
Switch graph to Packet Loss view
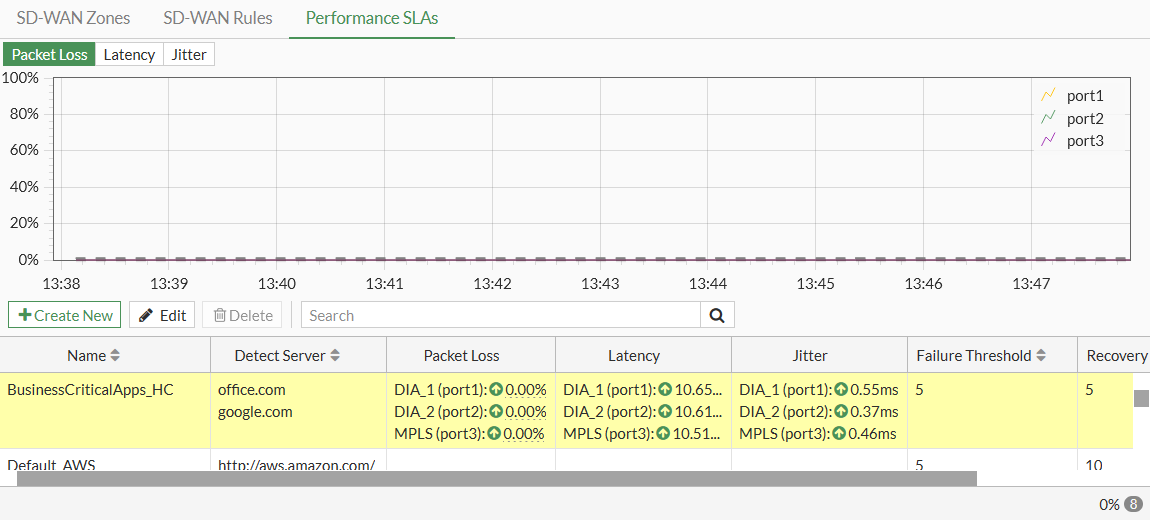click(x=49, y=55)
